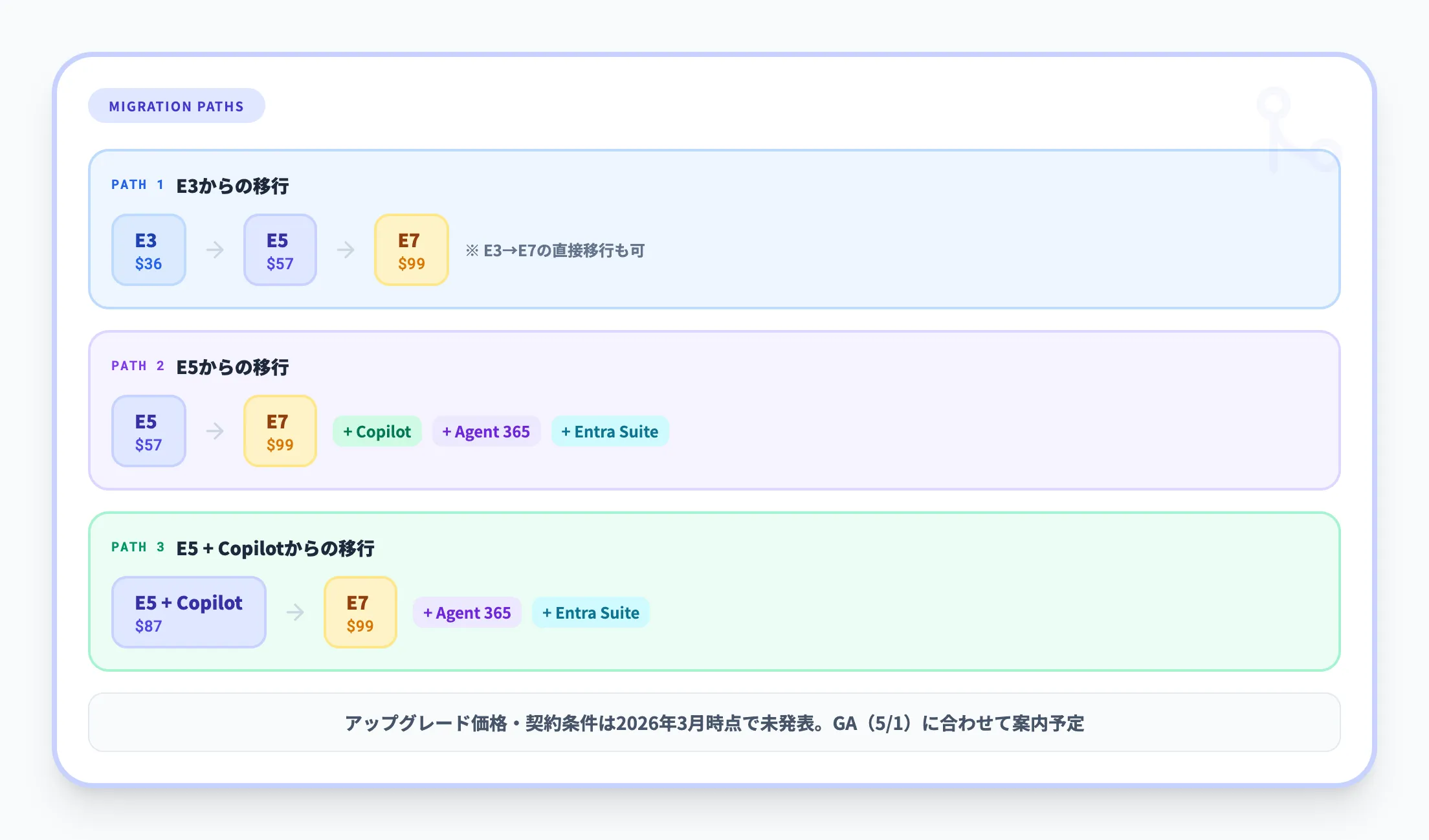Select the E7 $99 tile in Path 1

pos(411,250)
